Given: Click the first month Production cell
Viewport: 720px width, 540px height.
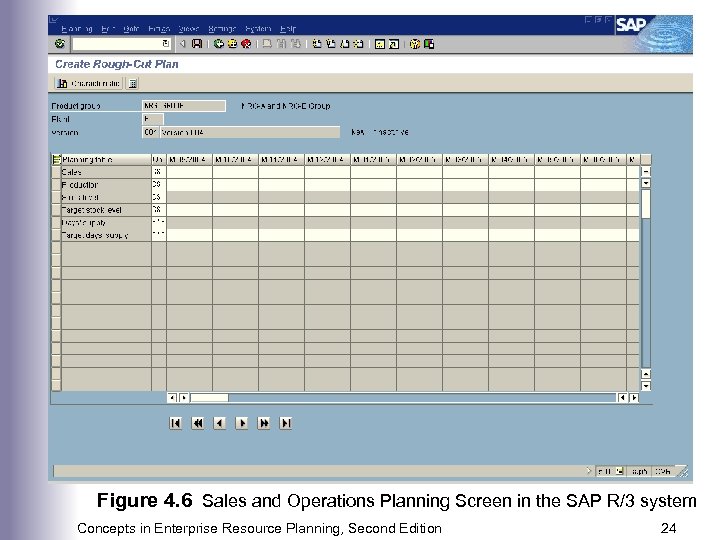Looking at the screenshot, I should [x=189, y=185].
